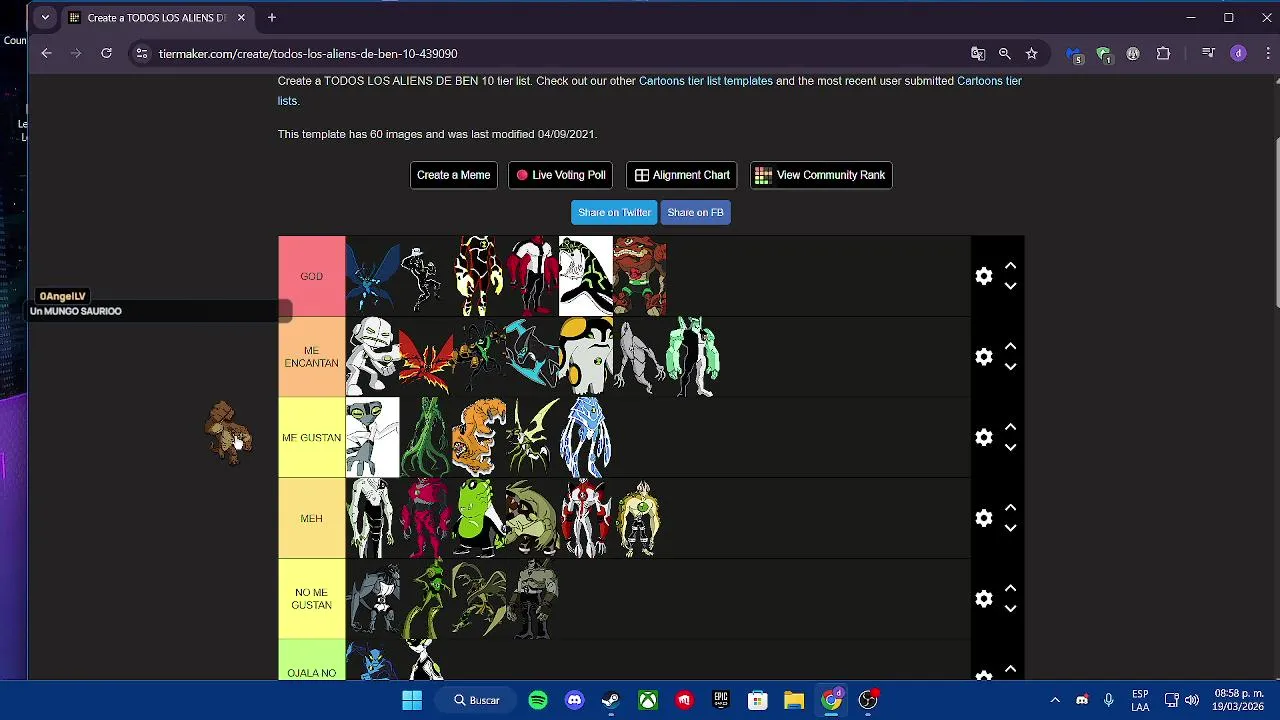Go back in browser history
The width and height of the screenshot is (1280, 720).
(x=46, y=53)
